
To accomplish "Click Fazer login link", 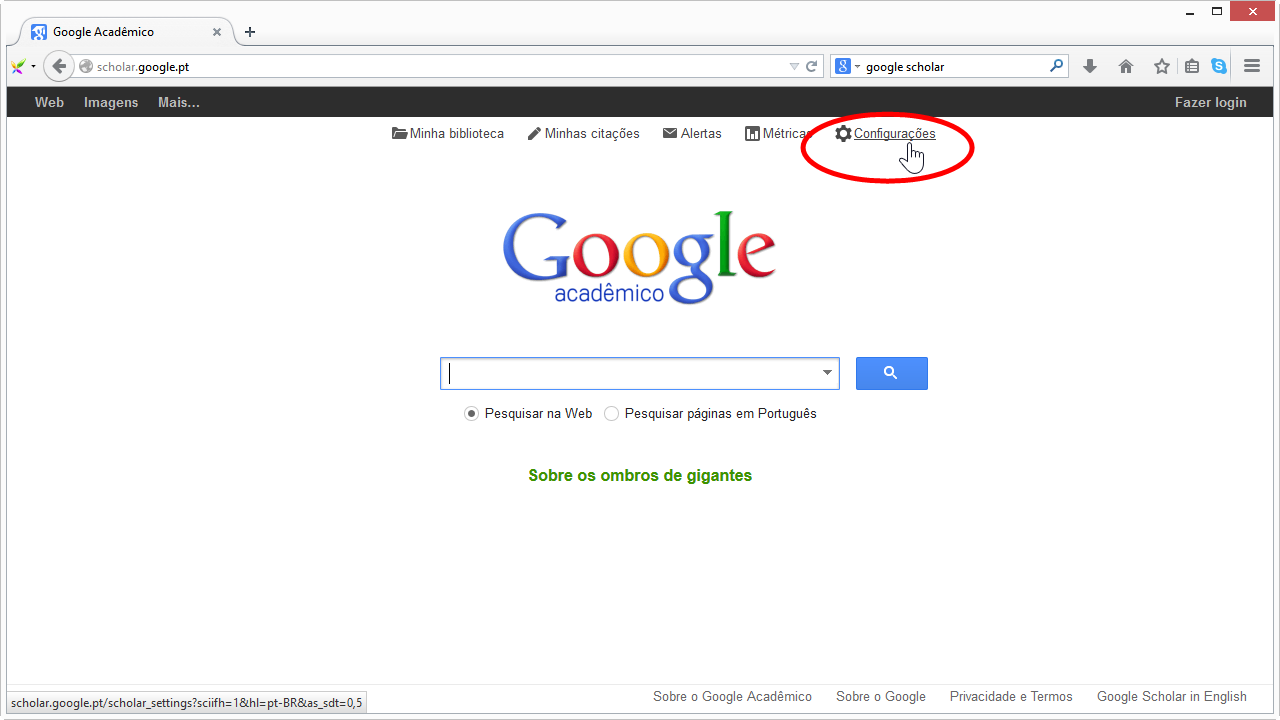I will tap(1211, 102).
